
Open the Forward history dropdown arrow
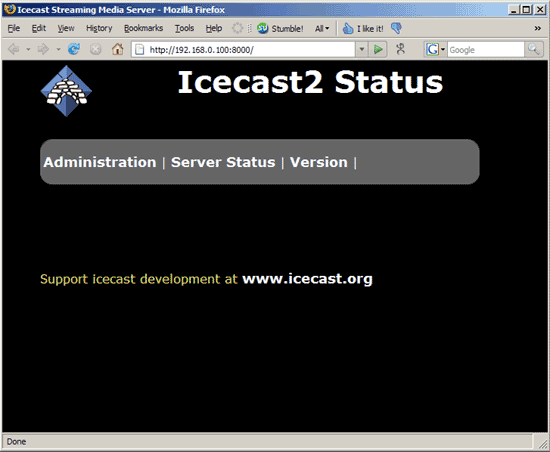(x=58, y=49)
